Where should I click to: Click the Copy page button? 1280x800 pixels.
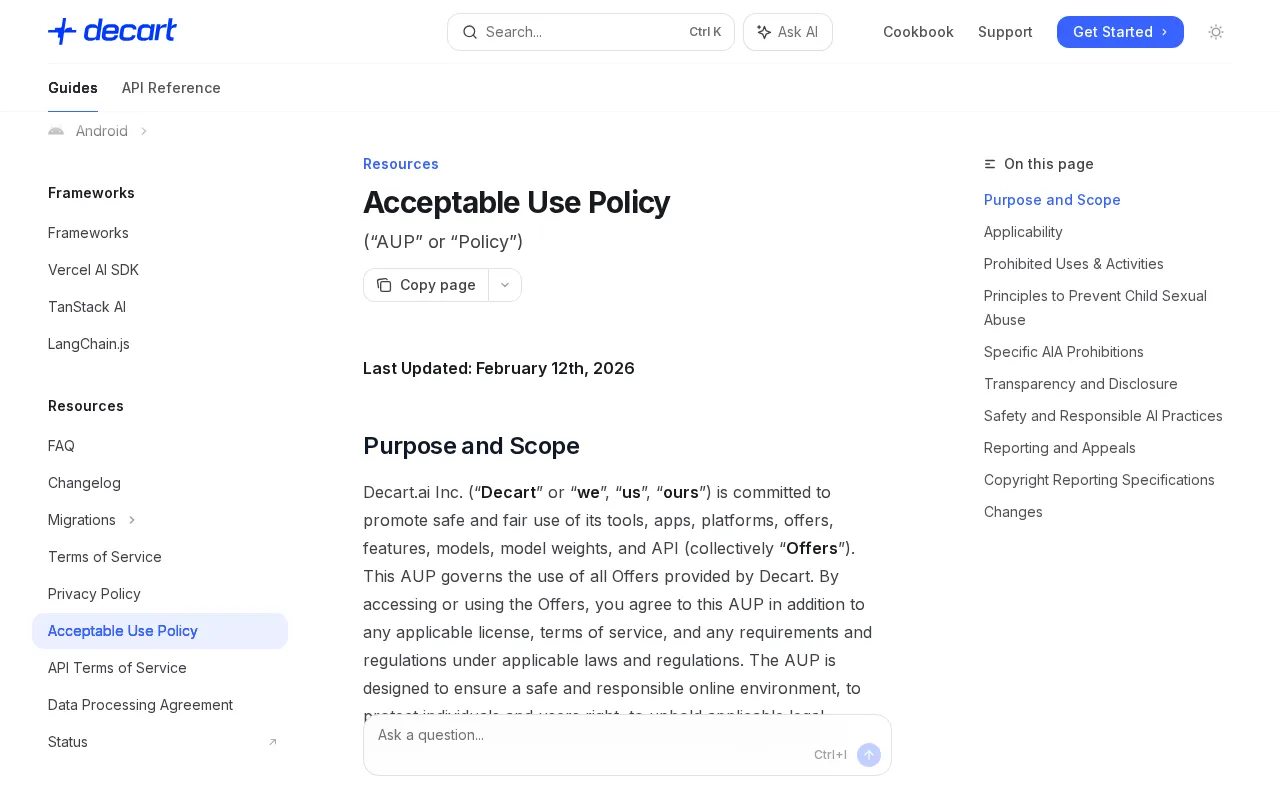click(426, 285)
